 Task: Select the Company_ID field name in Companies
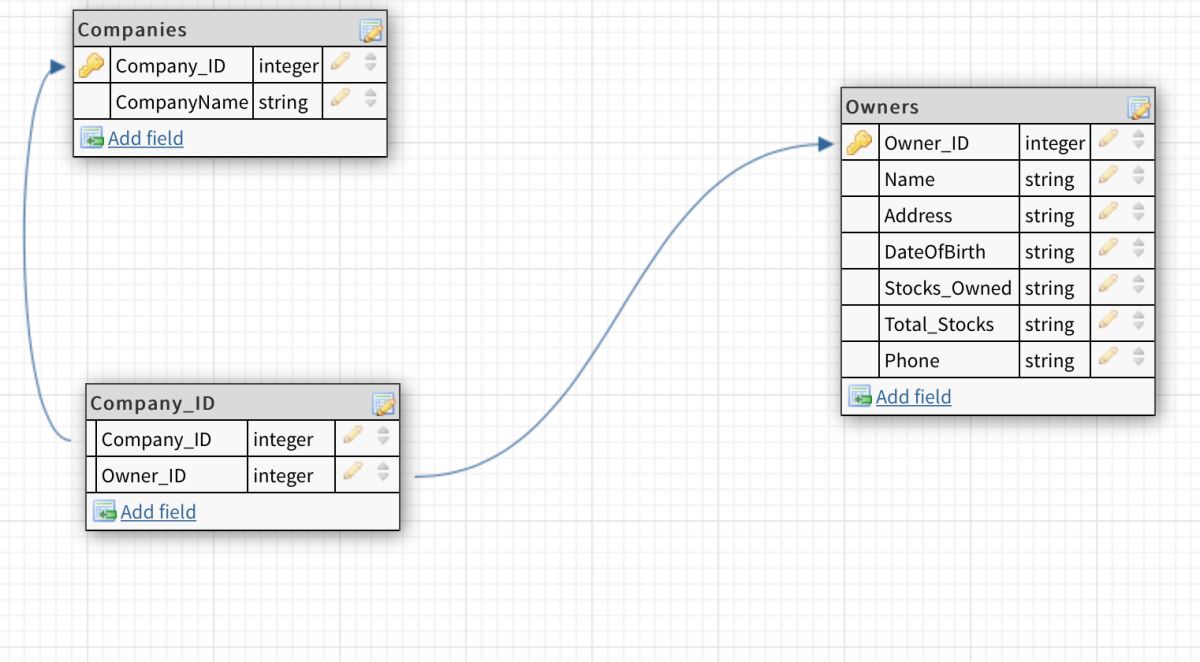(x=171, y=67)
